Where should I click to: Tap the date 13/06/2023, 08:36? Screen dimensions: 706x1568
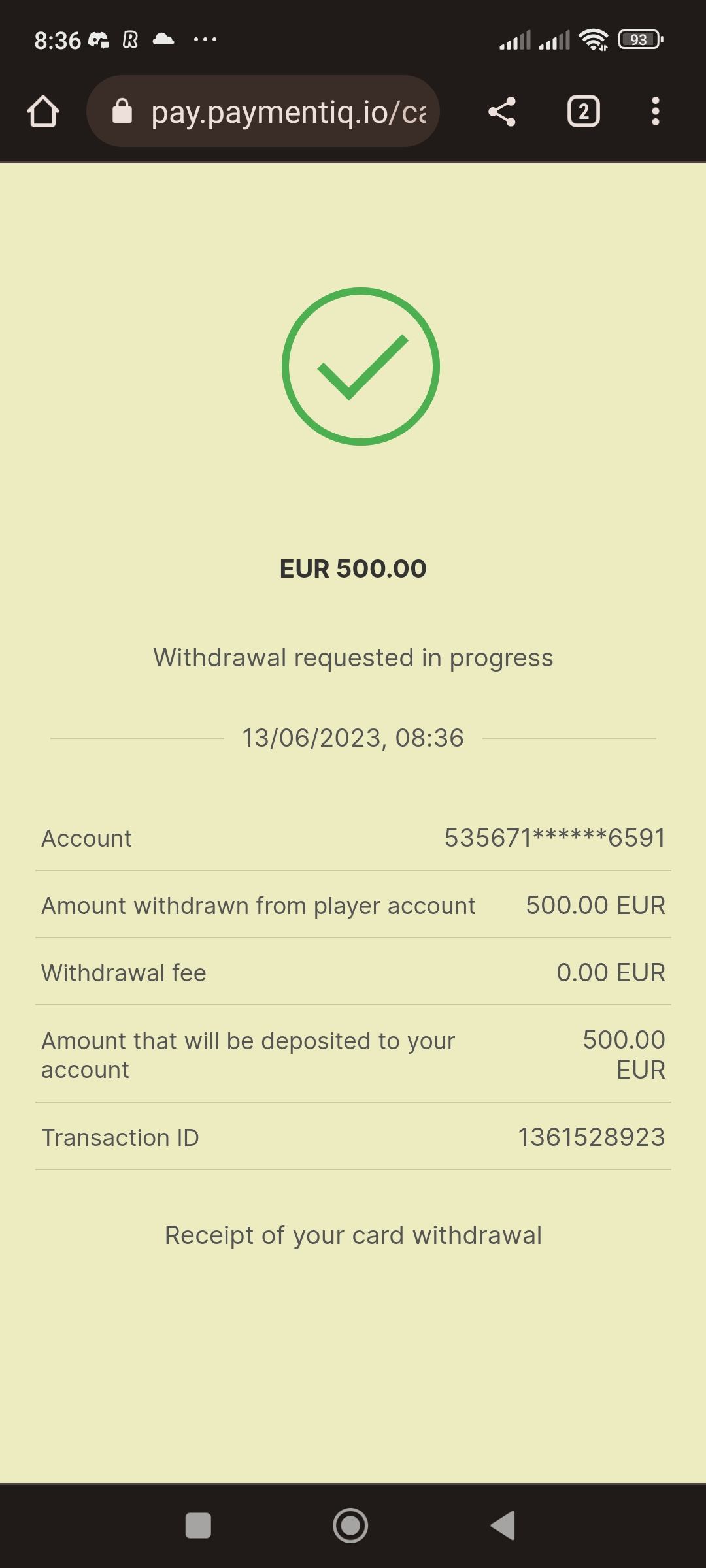[x=353, y=738]
